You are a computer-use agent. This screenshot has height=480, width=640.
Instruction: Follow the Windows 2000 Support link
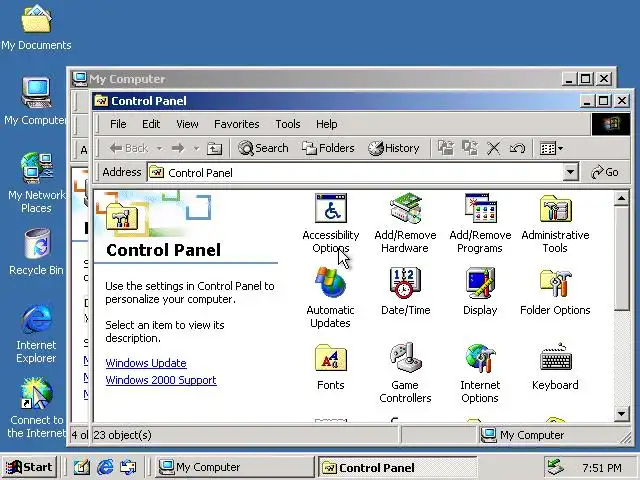click(161, 380)
